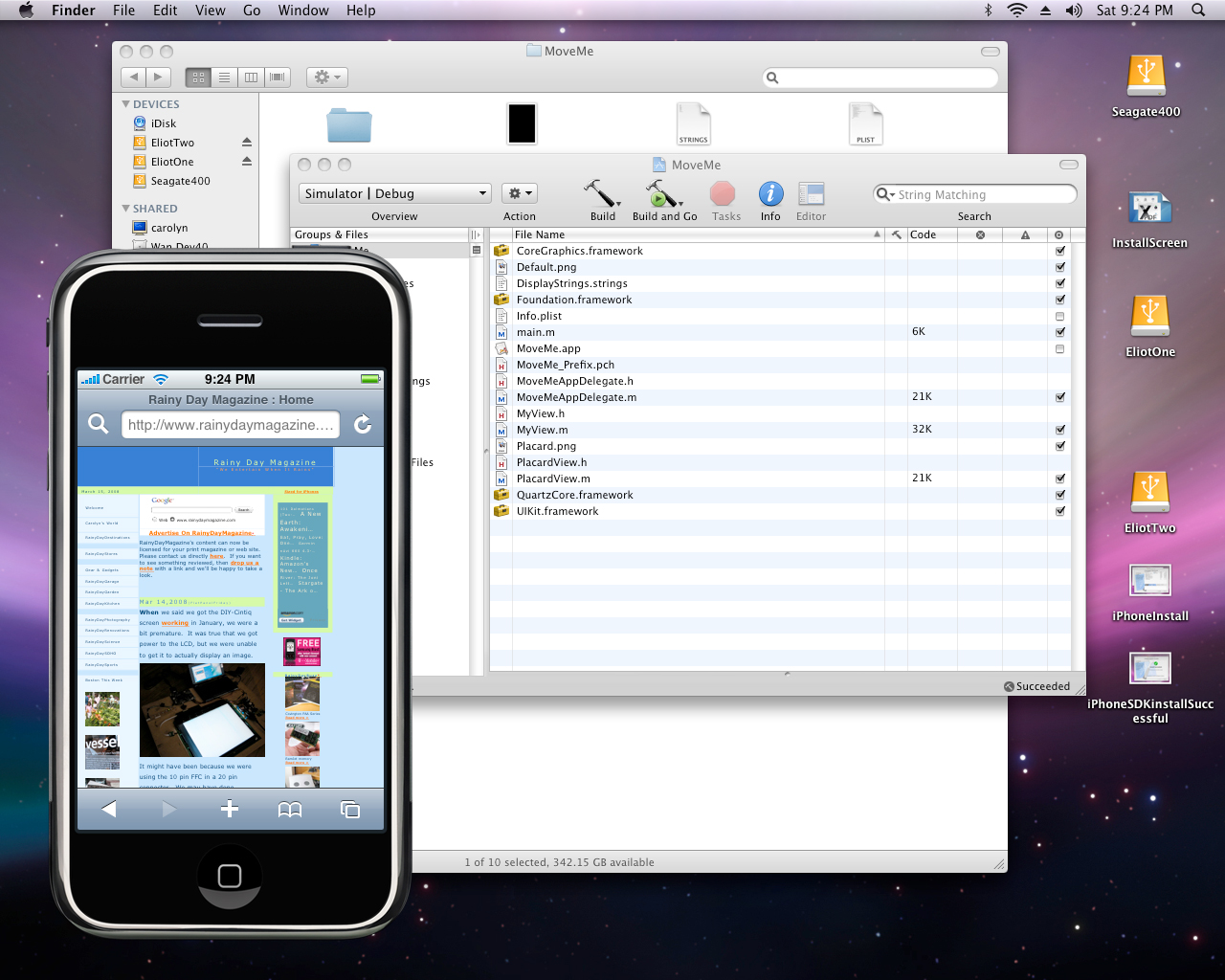Image resolution: width=1225 pixels, height=980 pixels.
Task: Tap the pages icon in iPhone Safari
Action: (350, 810)
